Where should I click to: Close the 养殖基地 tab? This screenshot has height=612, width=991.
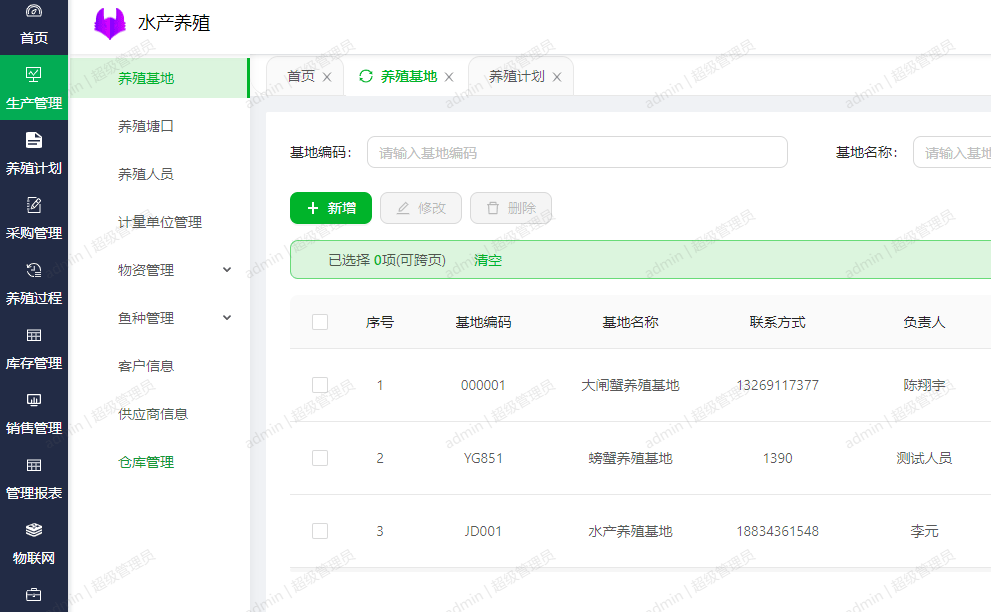pyautogui.click(x=449, y=77)
